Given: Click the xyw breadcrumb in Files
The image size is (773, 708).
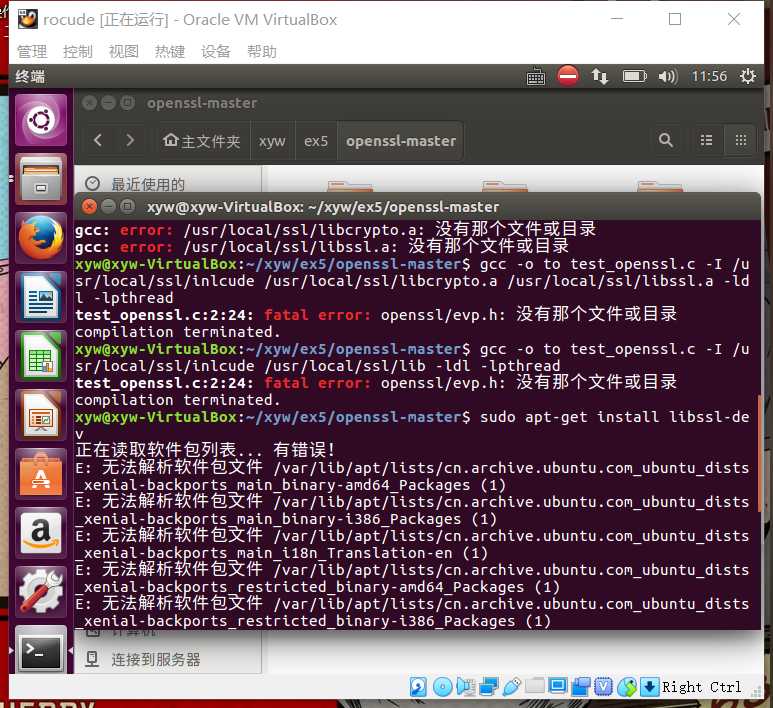Looking at the screenshot, I should [x=272, y=141].
